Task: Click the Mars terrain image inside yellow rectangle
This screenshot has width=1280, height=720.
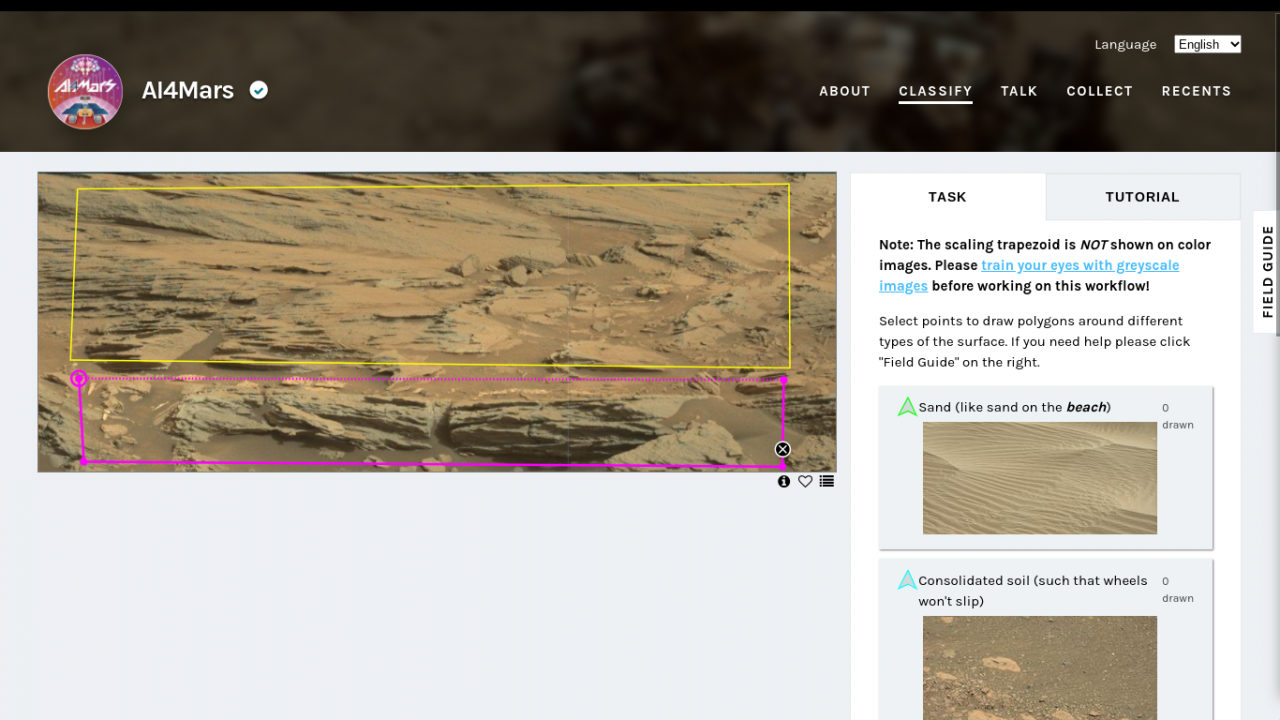Action: click(x=430, y=275)
